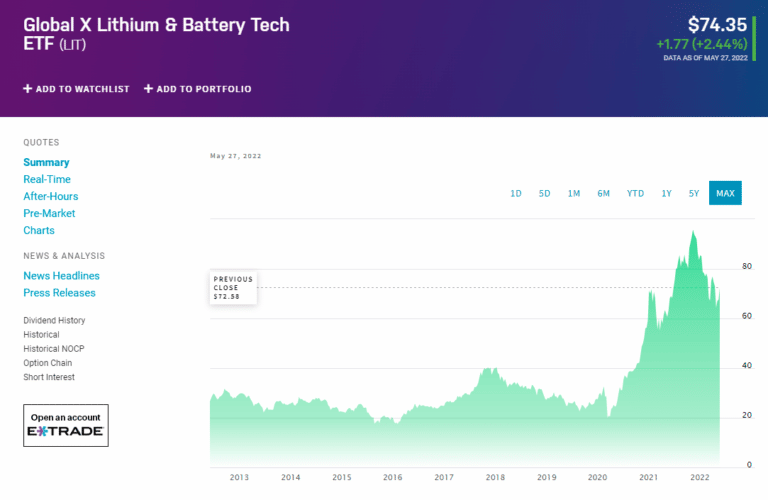The image size is (768, 500).
Task: Choose the 5Y chart range
Action: pyautogui.click(x=694, y=193)
